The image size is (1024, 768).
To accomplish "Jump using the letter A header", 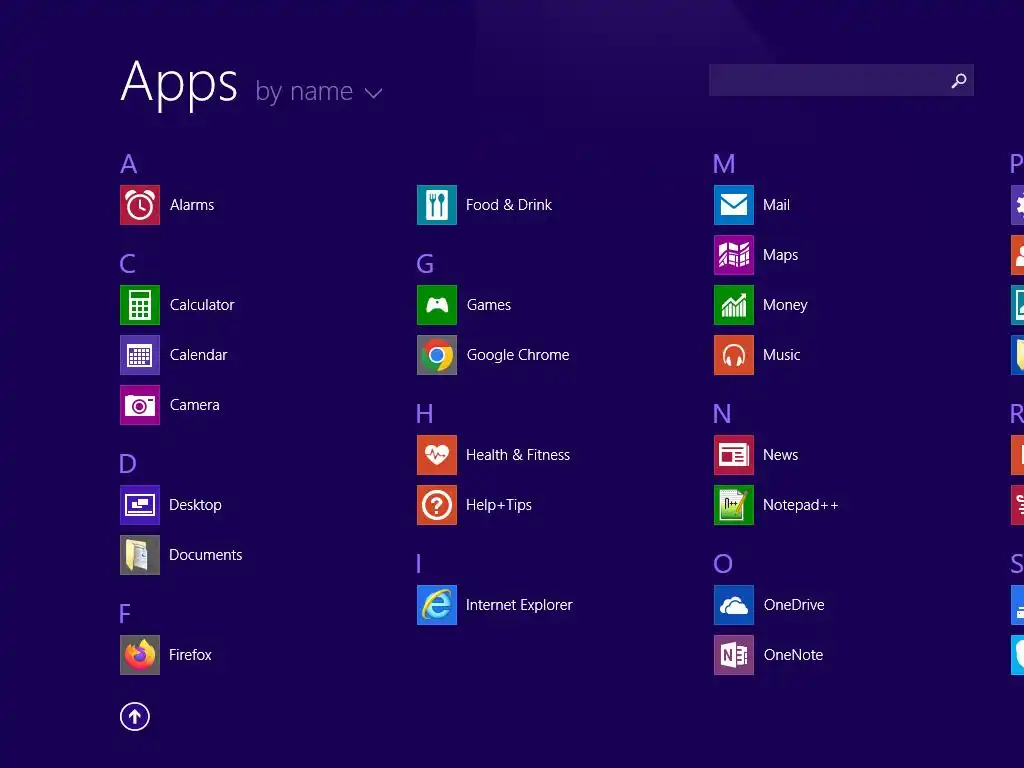I will pos(129,164).
